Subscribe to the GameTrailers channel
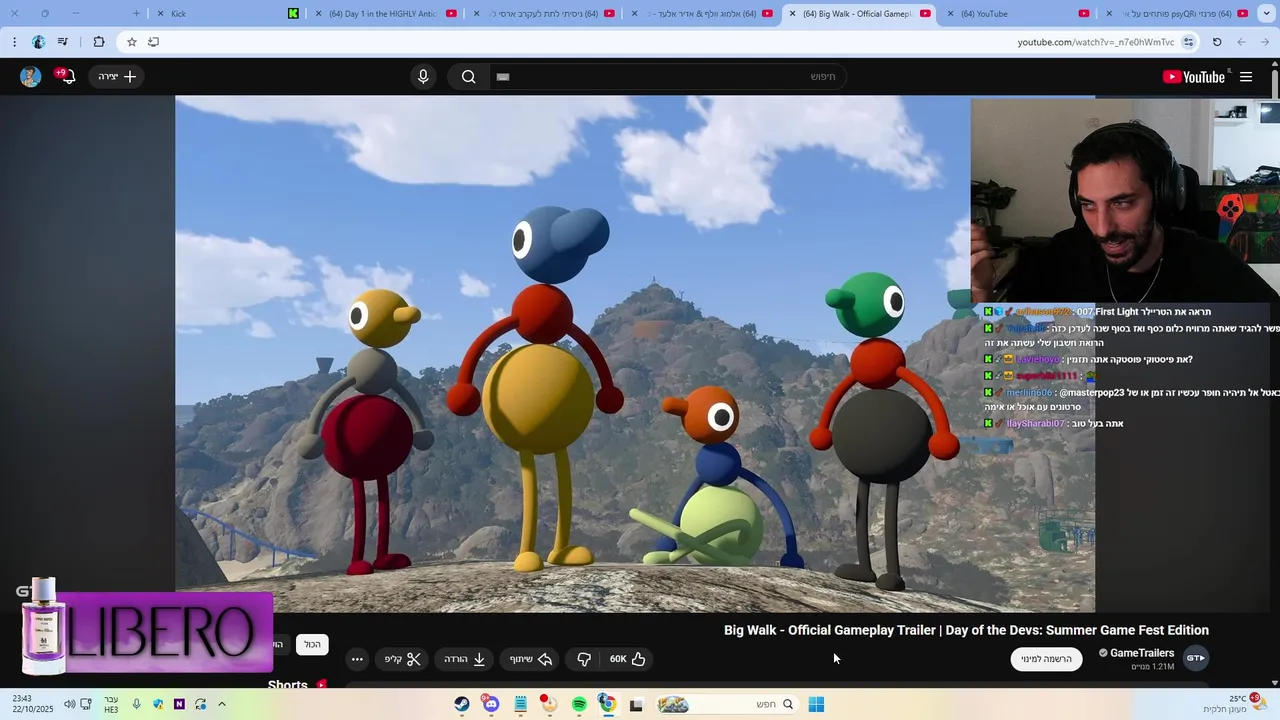Viewport: 1280px width, 720px height. 1046,659
